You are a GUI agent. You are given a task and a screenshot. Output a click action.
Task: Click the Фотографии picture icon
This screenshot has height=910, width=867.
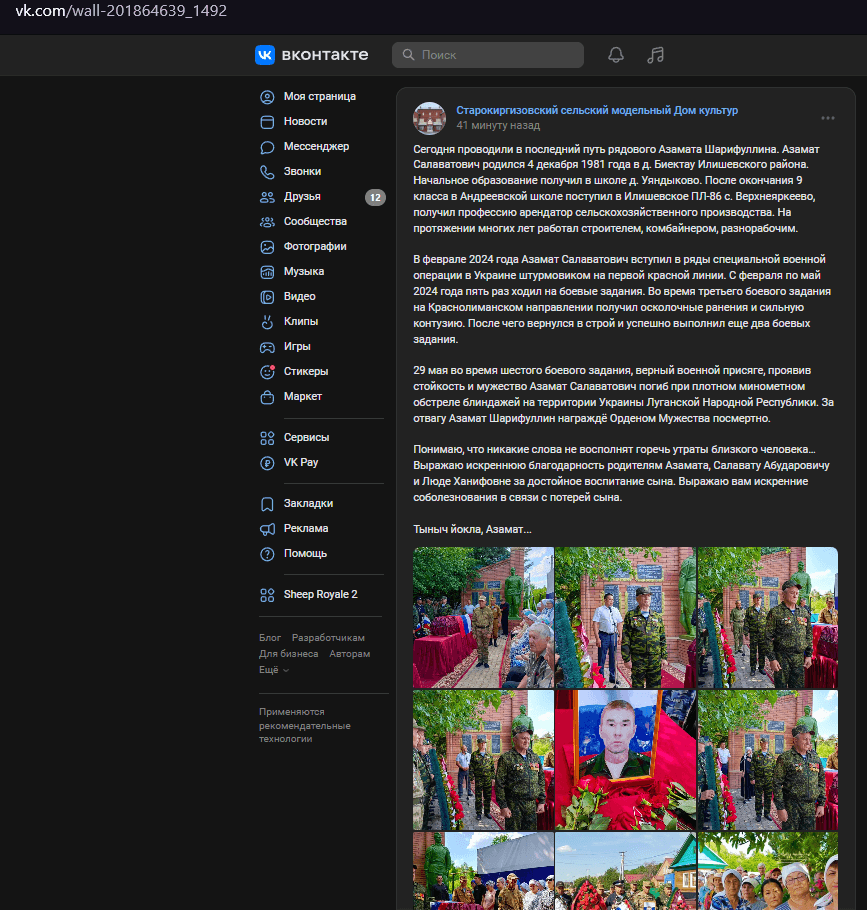point(267,247)
